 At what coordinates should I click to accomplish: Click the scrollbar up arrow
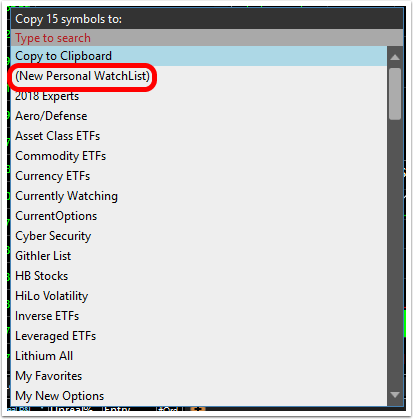[x=395, y=57]
